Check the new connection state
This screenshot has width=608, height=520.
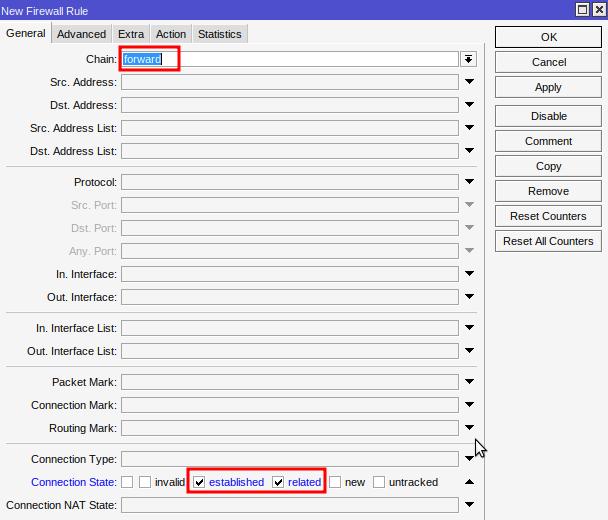[335, 482]
